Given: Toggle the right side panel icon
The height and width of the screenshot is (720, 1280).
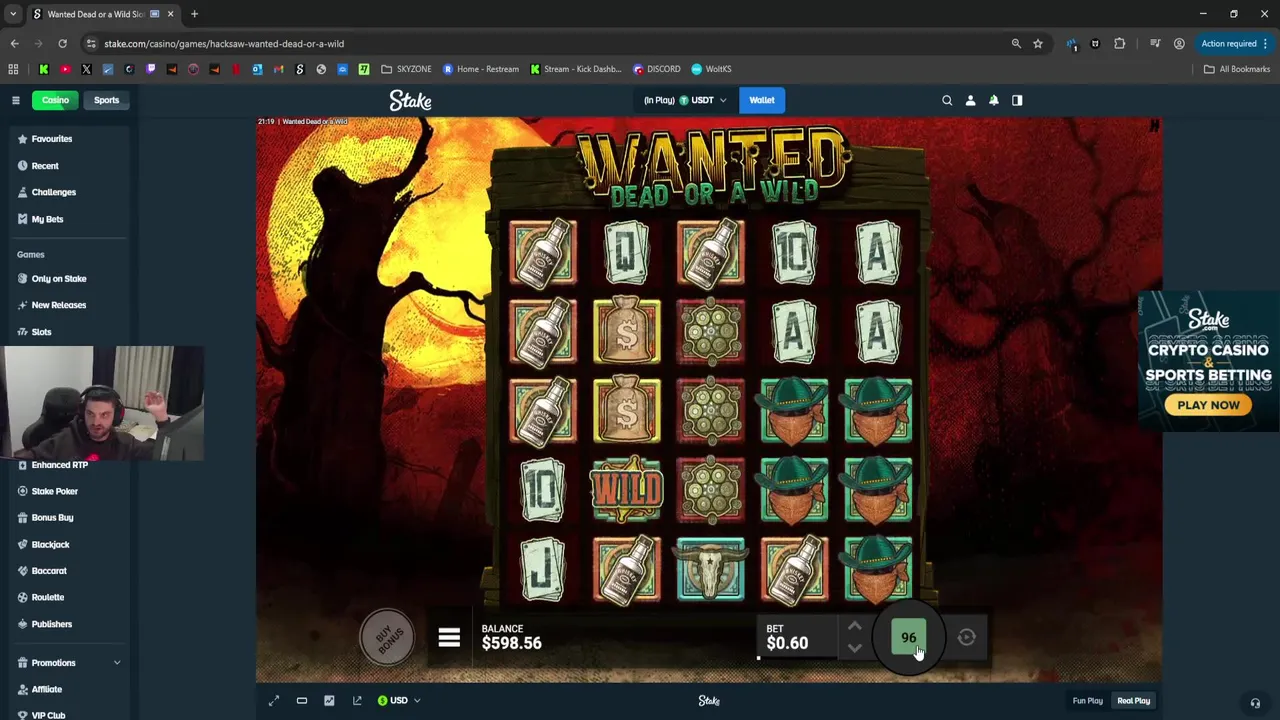Looking at the screenshot, I should pos(1017,100).
